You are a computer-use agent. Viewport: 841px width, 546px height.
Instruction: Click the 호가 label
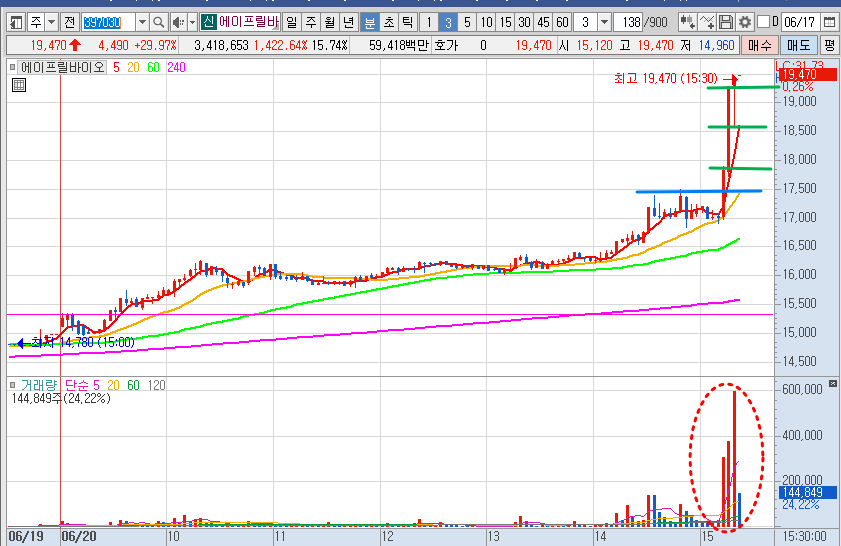click(446, 45)
